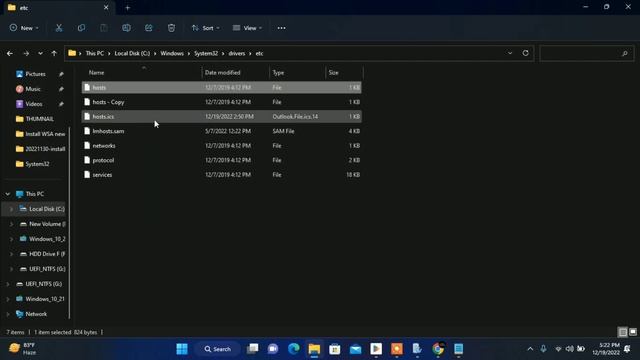Open the Chat app on taskbar

point(273,349)
